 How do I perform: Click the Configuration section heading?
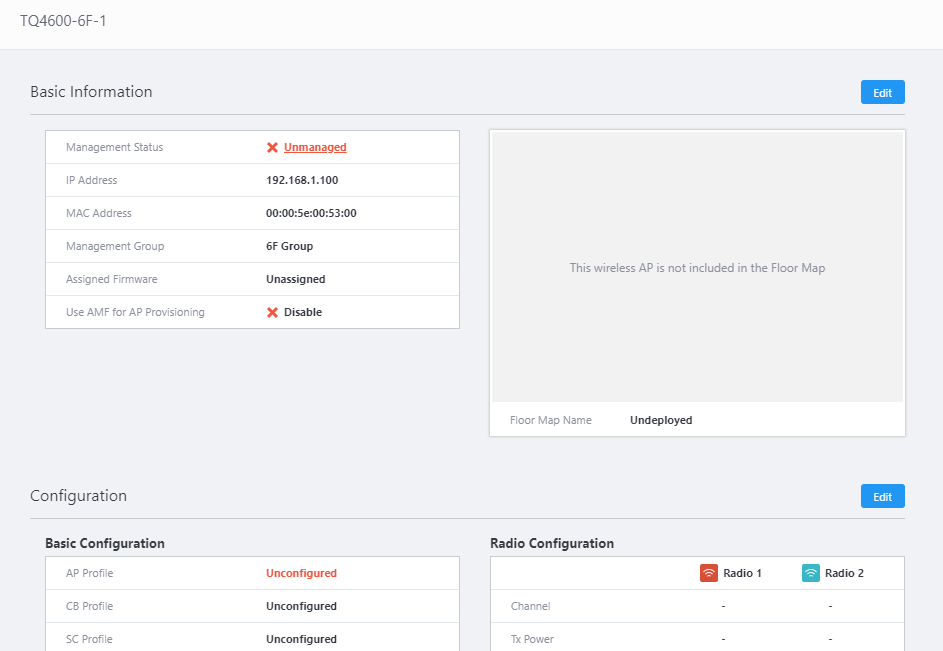pos(79,496)
